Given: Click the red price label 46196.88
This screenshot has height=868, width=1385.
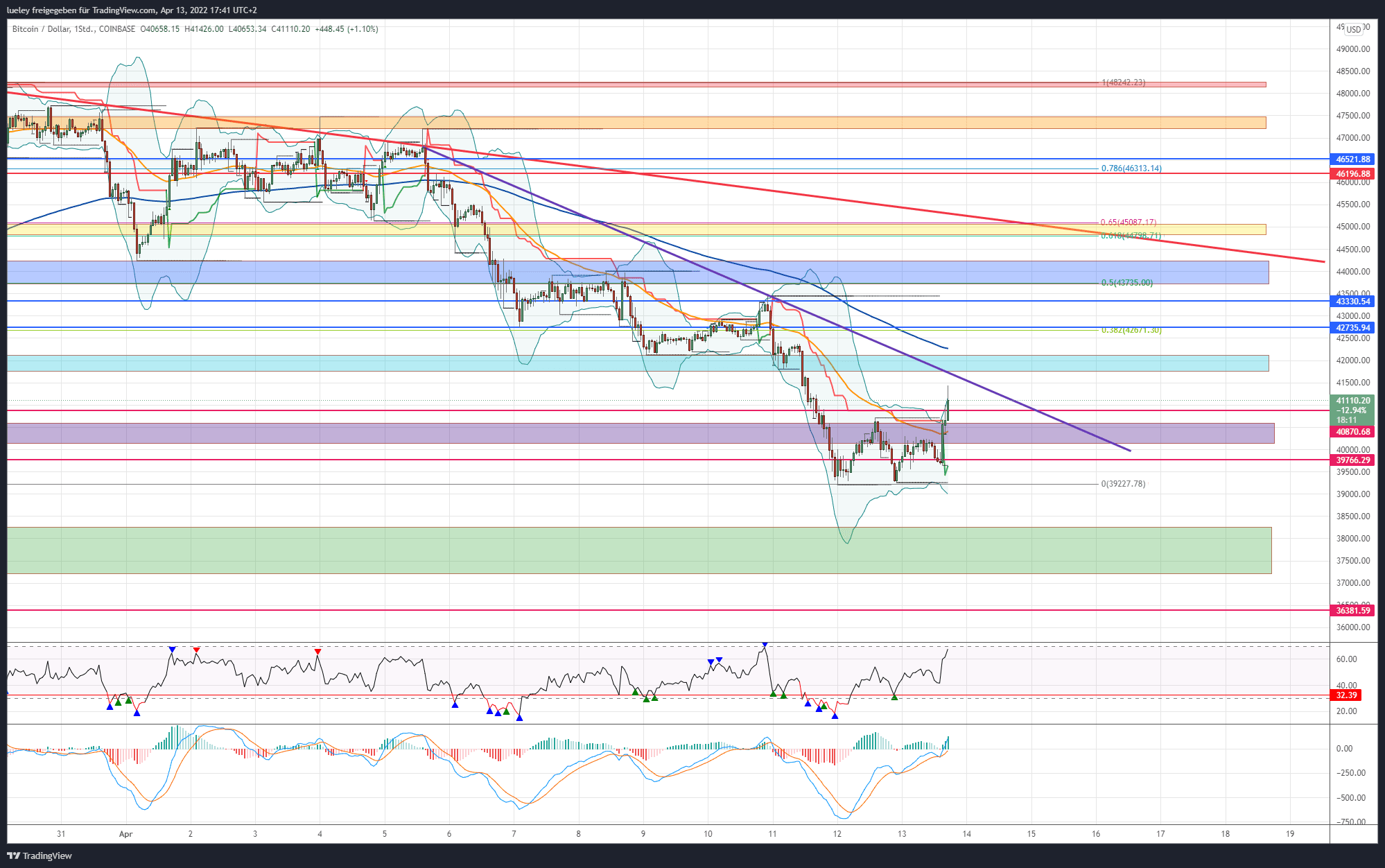Looking at the screenshot, I should (x=1352, y=174).
